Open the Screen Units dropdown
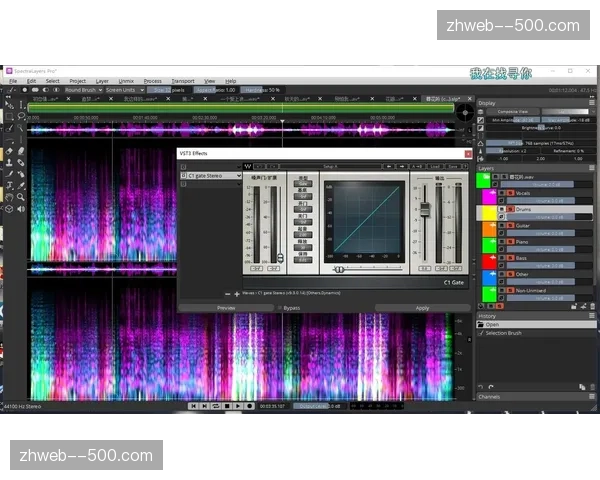This screenshot has height=480, width=600. (120, 90)
